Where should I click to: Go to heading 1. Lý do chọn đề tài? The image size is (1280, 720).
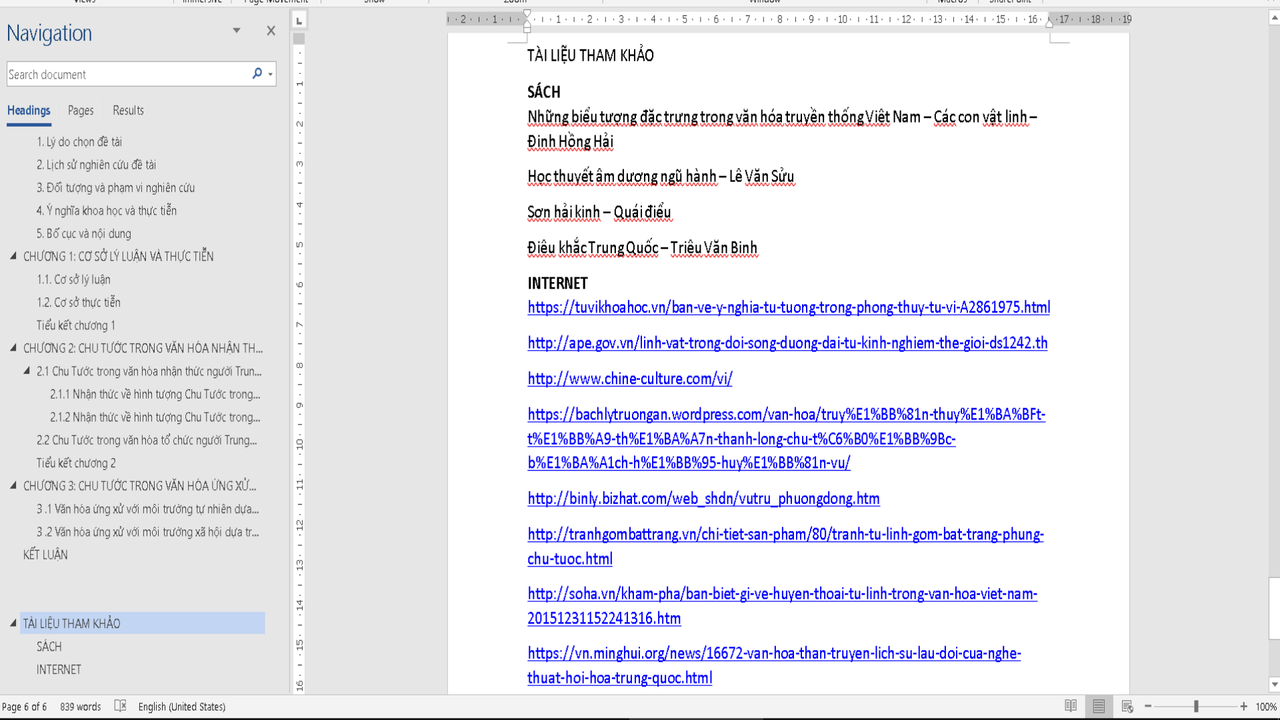coord(79,142)
